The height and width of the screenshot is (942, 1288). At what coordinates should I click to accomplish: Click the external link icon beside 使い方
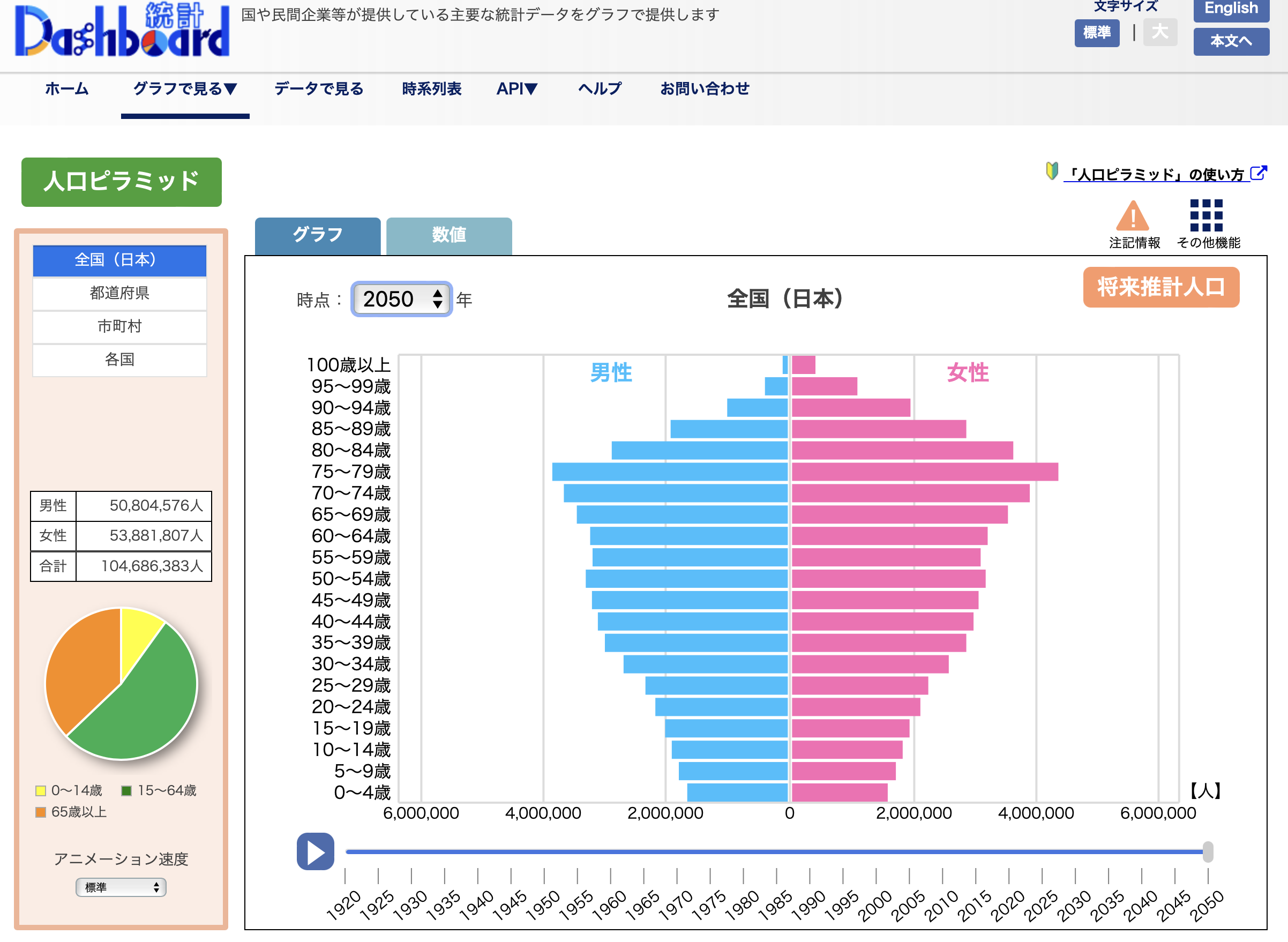[1259, 173]
